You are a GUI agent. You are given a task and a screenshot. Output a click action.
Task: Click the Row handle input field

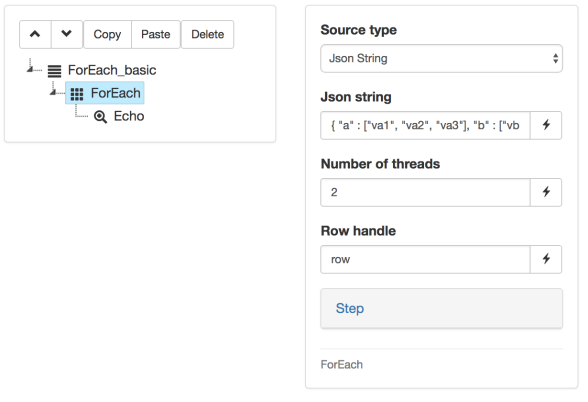(425, 259)
